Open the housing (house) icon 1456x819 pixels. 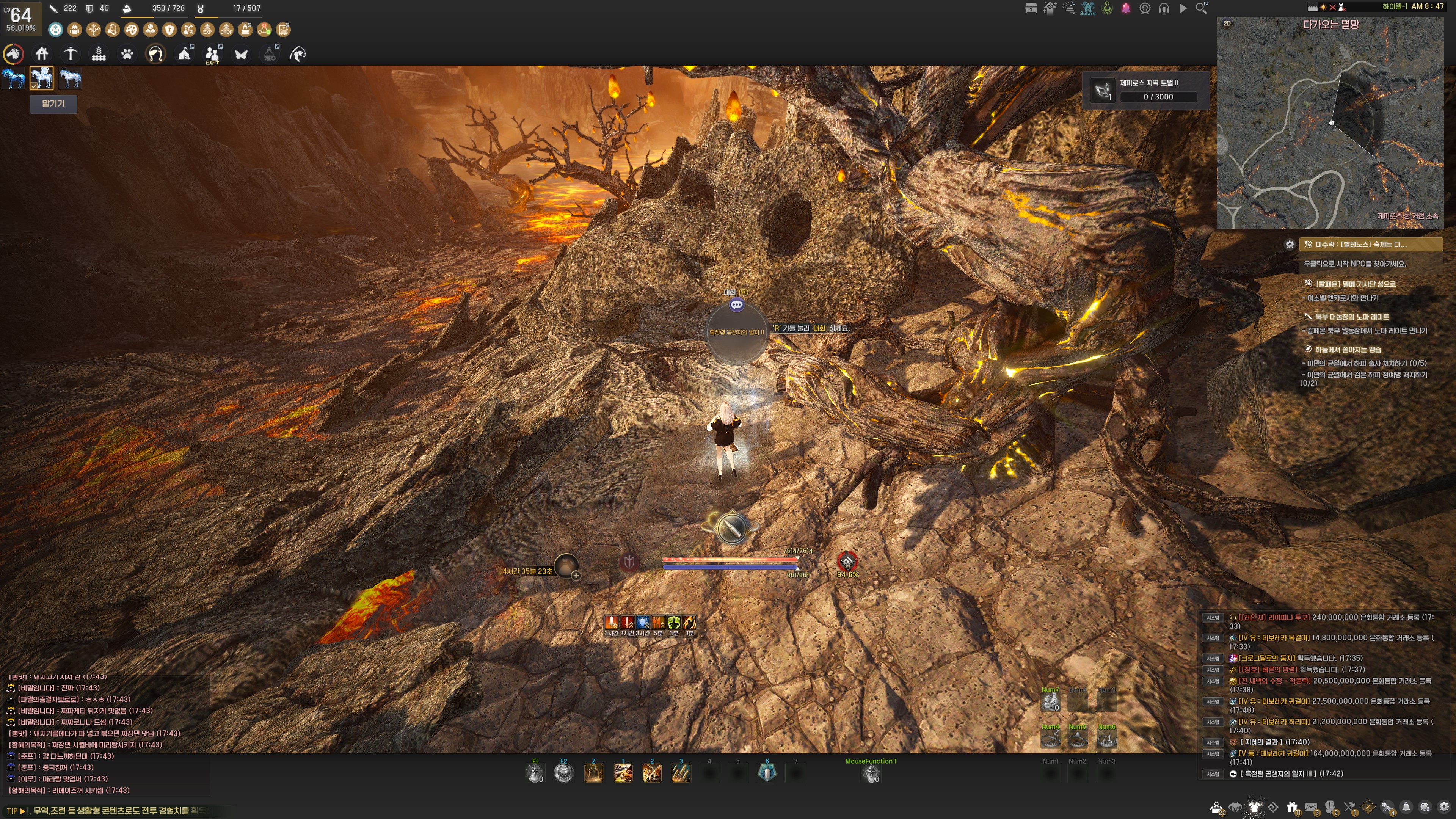[x=42, y=54]
